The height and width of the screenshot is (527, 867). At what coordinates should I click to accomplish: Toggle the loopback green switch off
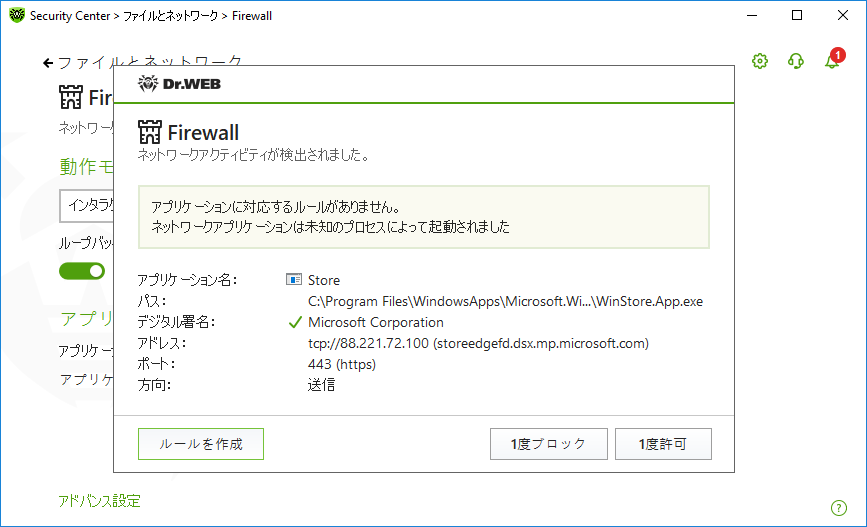coord(82,271)
